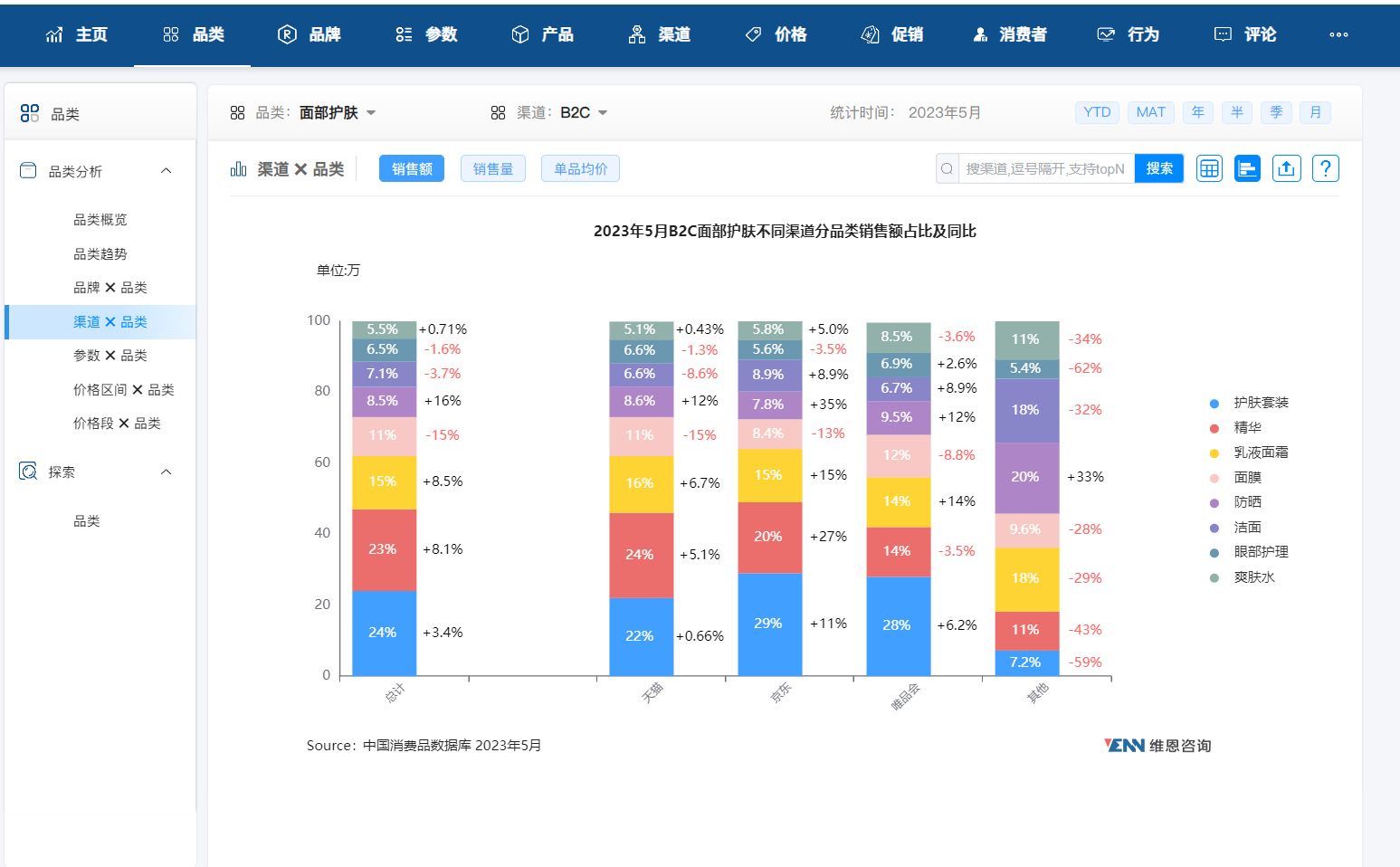
Task: Switch metric to 销售额
Action: [x=412, y=169]
